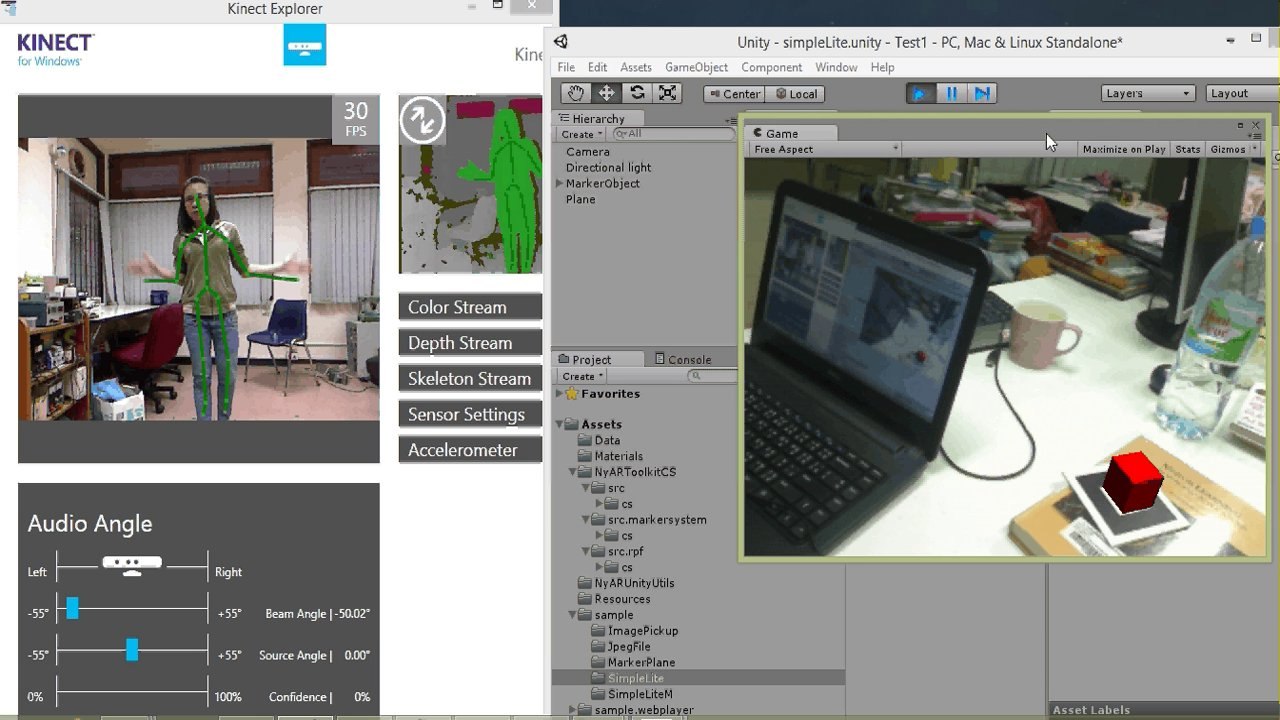Select Camera in the Hierarchy
Viewport: 1280px width, 720px height.
point(587,152)
